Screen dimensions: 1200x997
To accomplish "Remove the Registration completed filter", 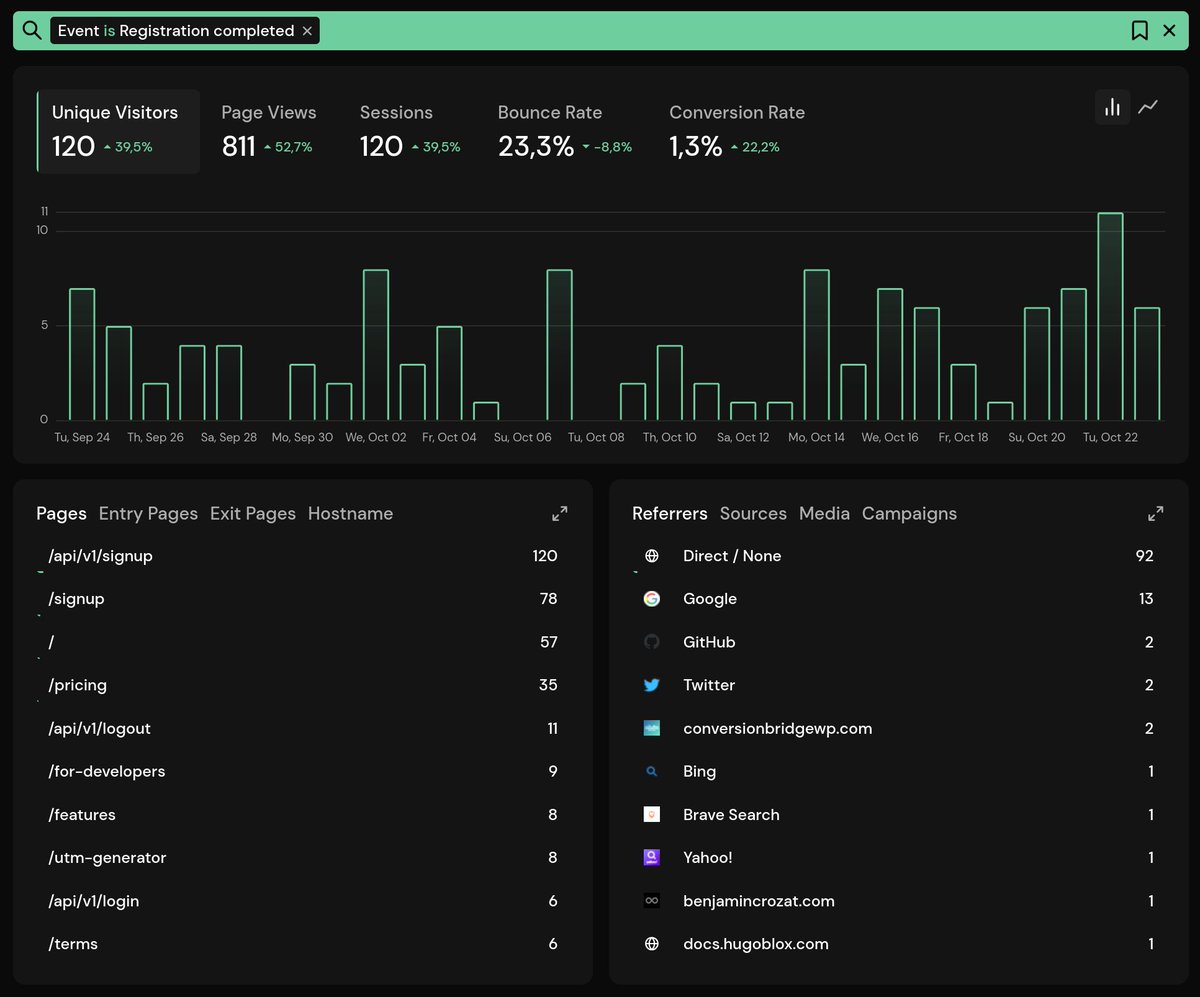I will click(307, 30).
